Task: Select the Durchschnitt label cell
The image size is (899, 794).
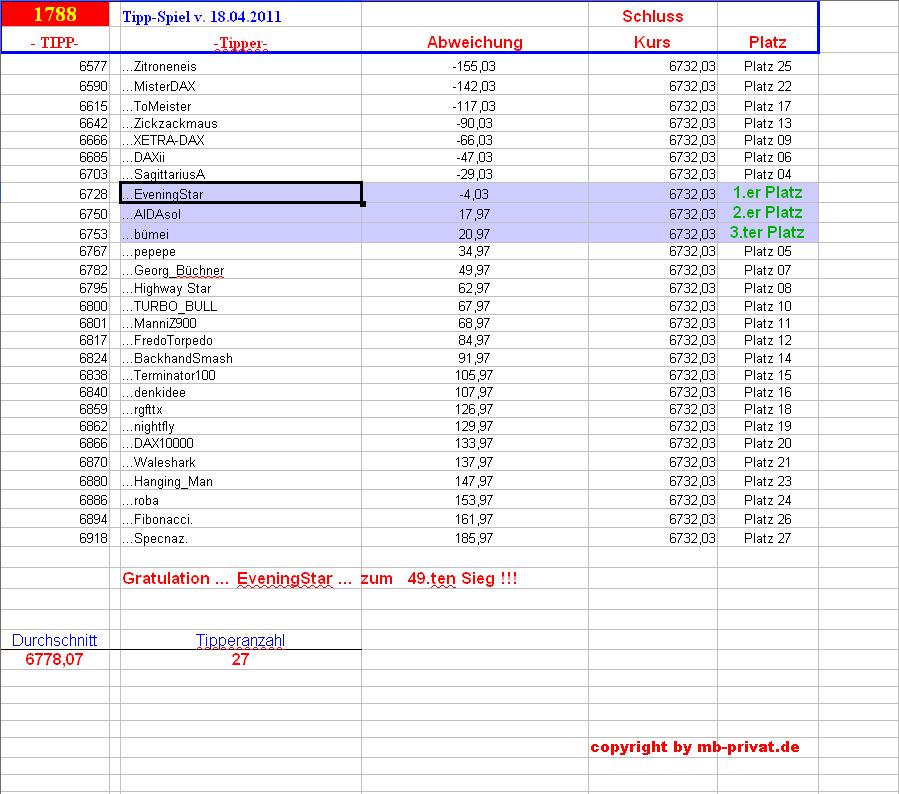Action: (x=55, y=639)
